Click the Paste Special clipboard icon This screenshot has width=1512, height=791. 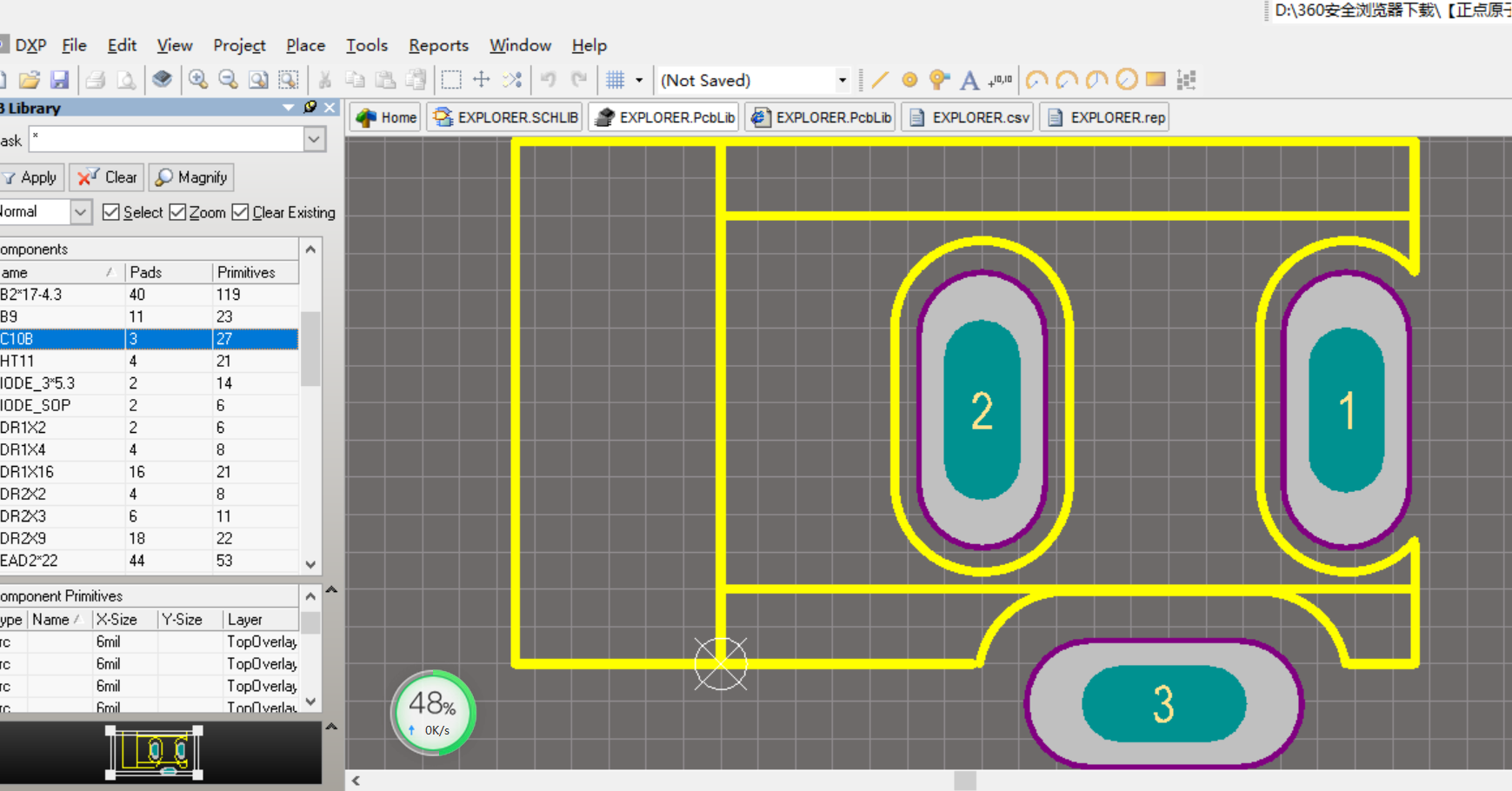tap(416, 80)
